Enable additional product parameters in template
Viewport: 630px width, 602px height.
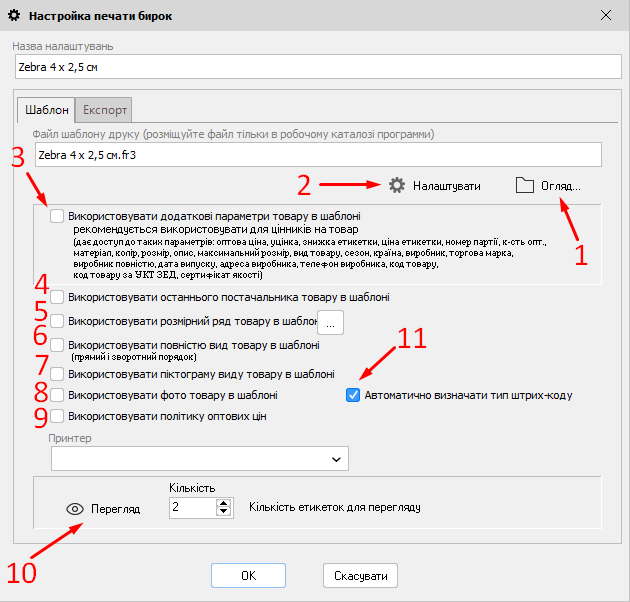coord(58,215)
